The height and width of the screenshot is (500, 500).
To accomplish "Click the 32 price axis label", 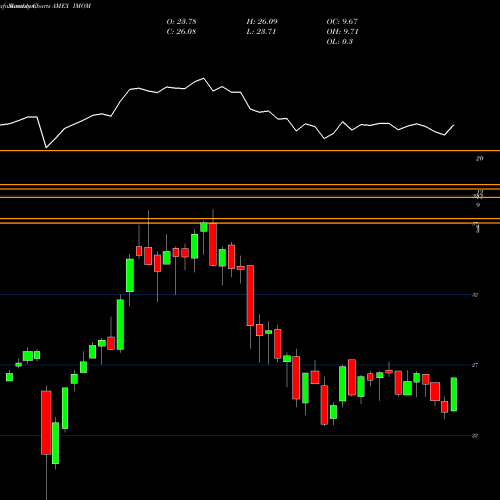I will (475, 295).
